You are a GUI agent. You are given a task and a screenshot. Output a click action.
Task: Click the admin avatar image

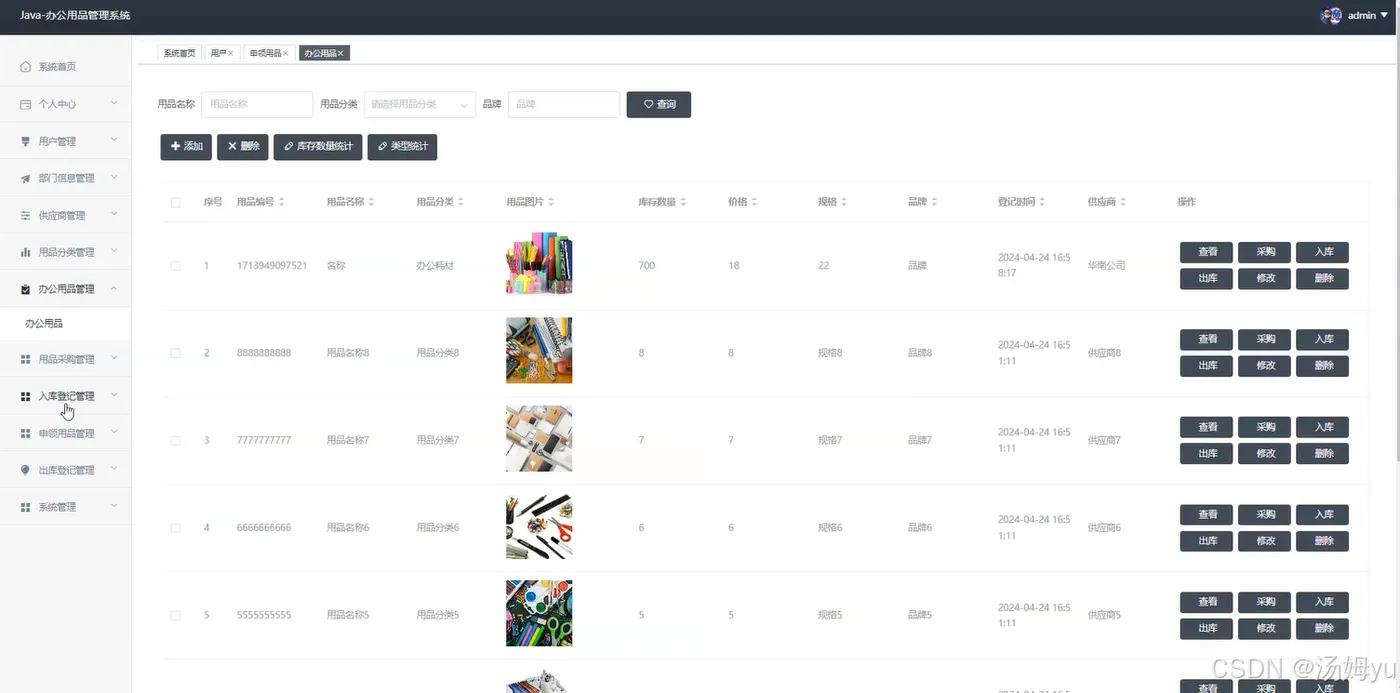[x=1331, y=15]
